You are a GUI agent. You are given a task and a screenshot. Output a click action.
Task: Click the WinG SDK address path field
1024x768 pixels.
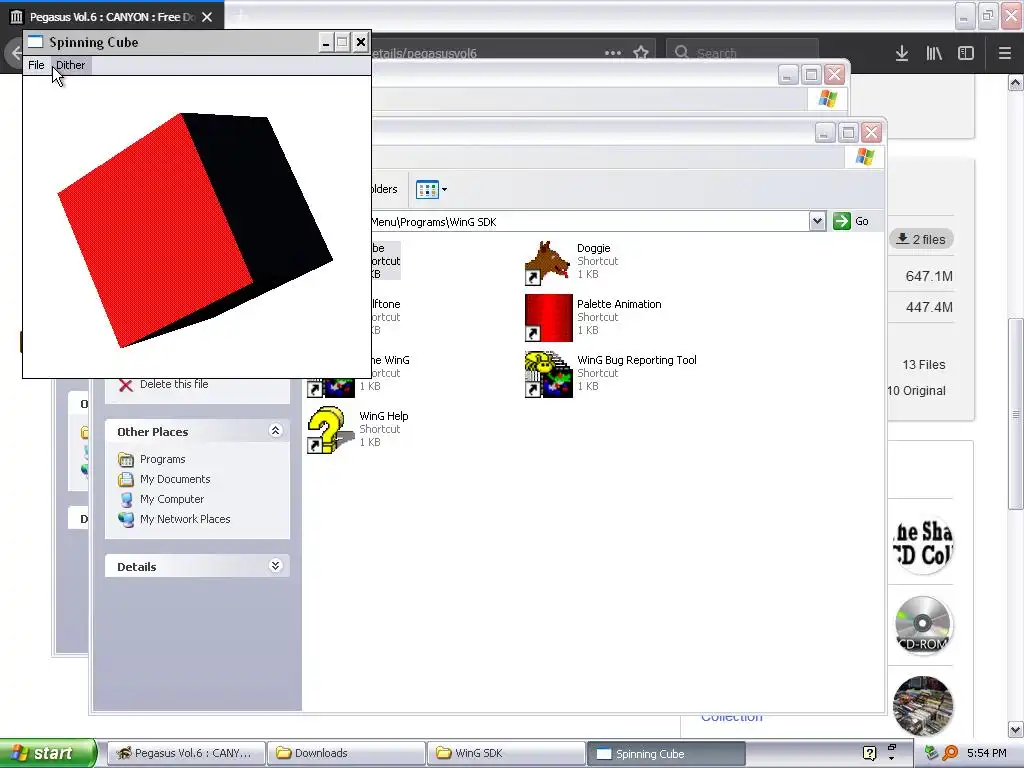[x=589, y=222]
